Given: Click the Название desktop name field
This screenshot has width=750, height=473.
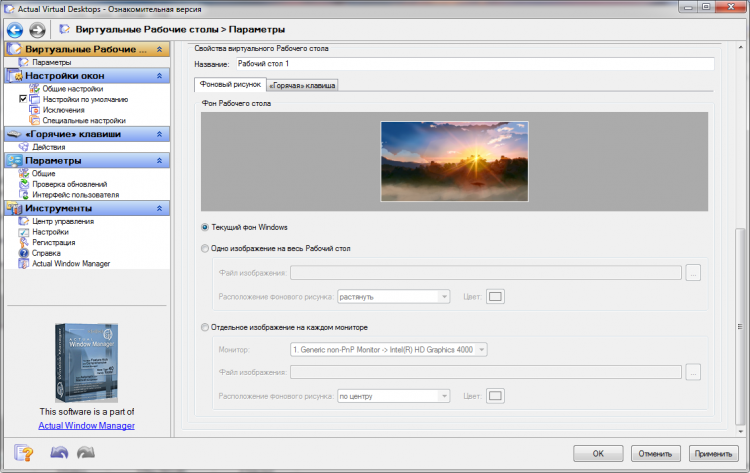Looking at the screenshot, I should (475, 64).
